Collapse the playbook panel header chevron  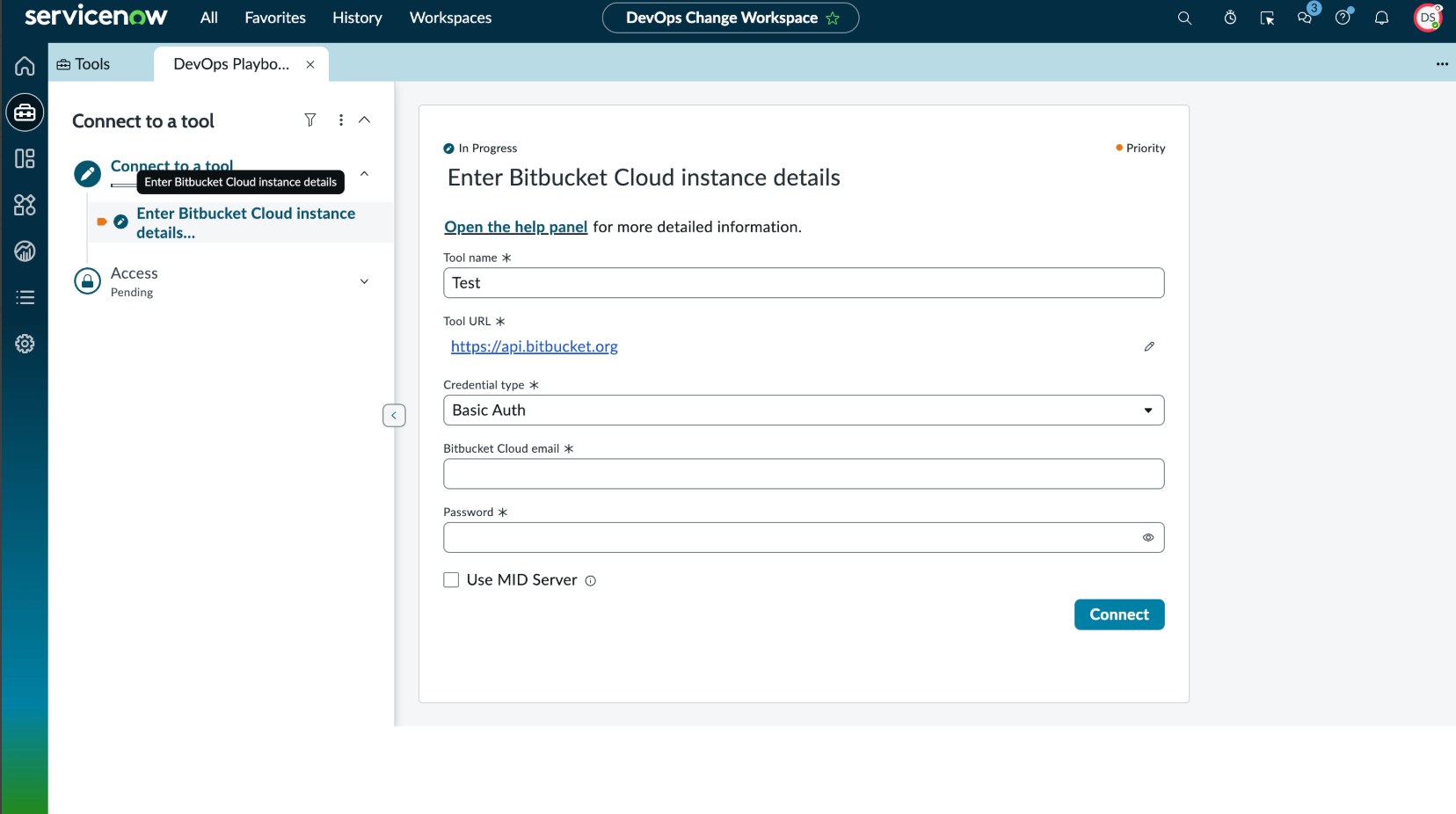(364, 120)
